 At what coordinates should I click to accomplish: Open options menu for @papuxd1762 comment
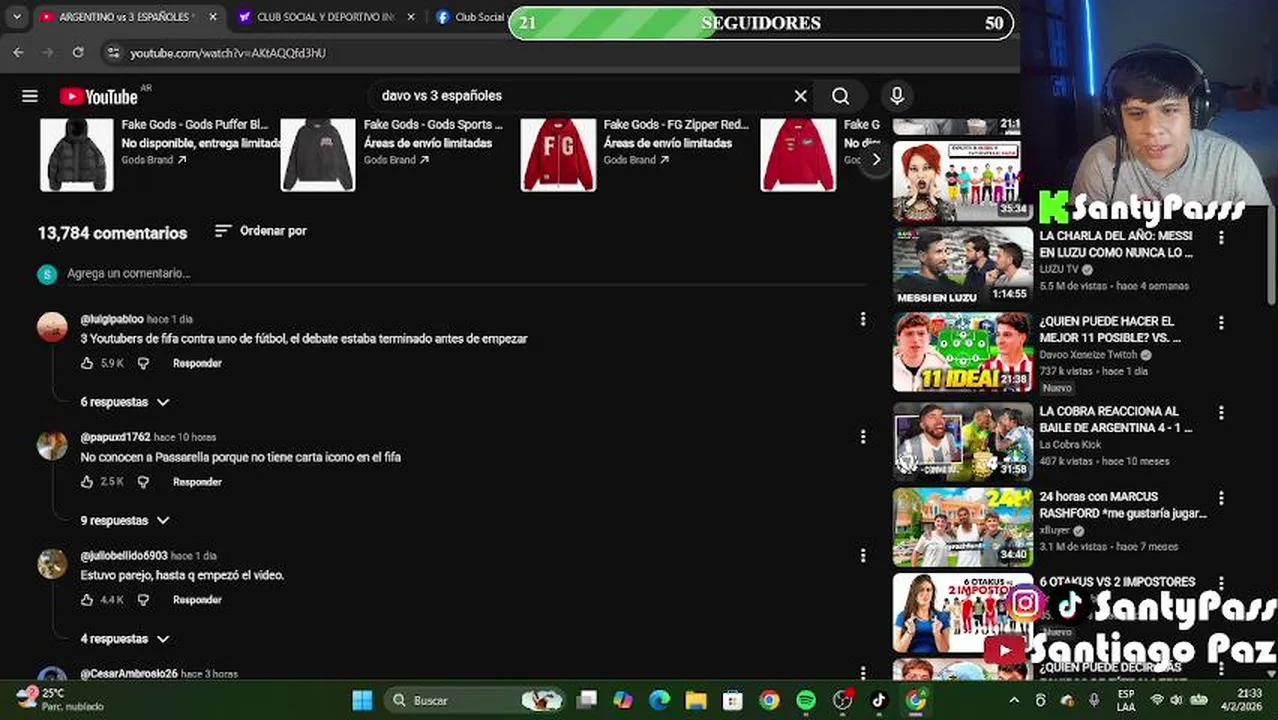pyautogui.click(x=863, y=437)
